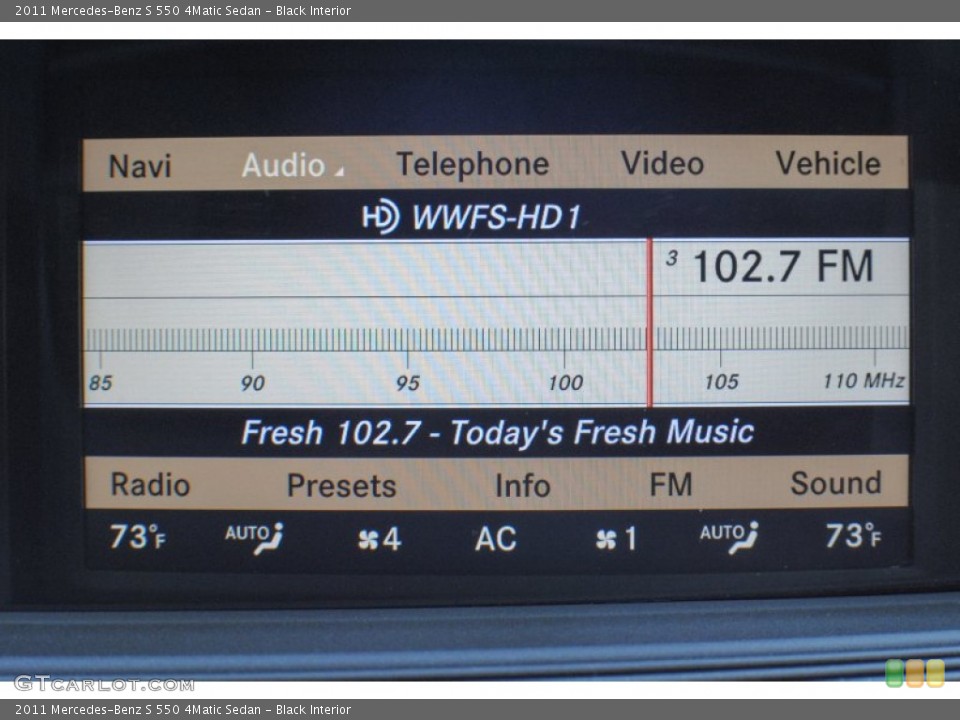Select the Radio submenu item
This screenshot has width=960, height=720.
(x=150, y=484)
